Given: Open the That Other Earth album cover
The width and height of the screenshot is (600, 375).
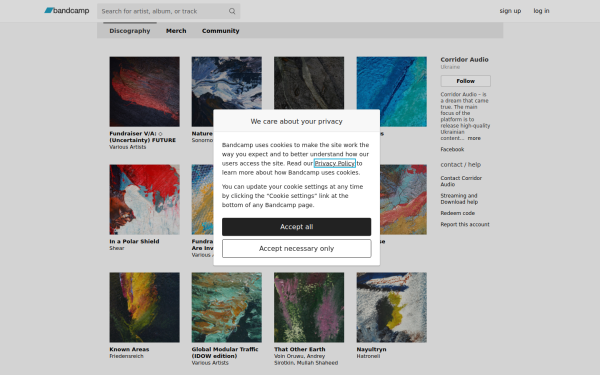Looking at the screenshot, I should tap(309, 307).
